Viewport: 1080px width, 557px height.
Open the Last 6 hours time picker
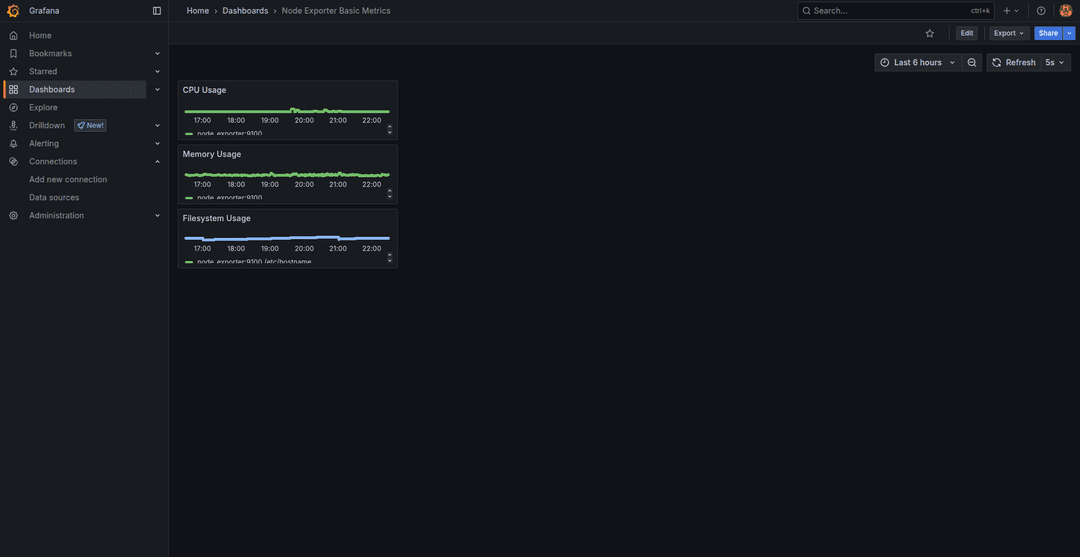pyautogui.click(x=916, y=62)
